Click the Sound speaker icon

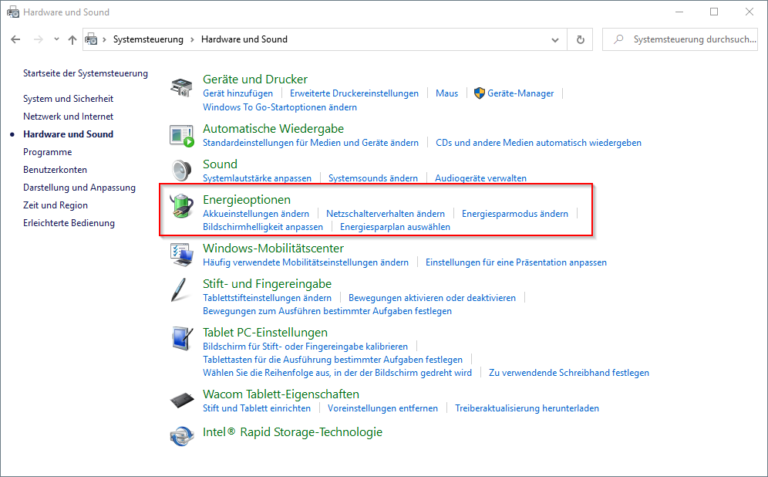click(181, 170)
